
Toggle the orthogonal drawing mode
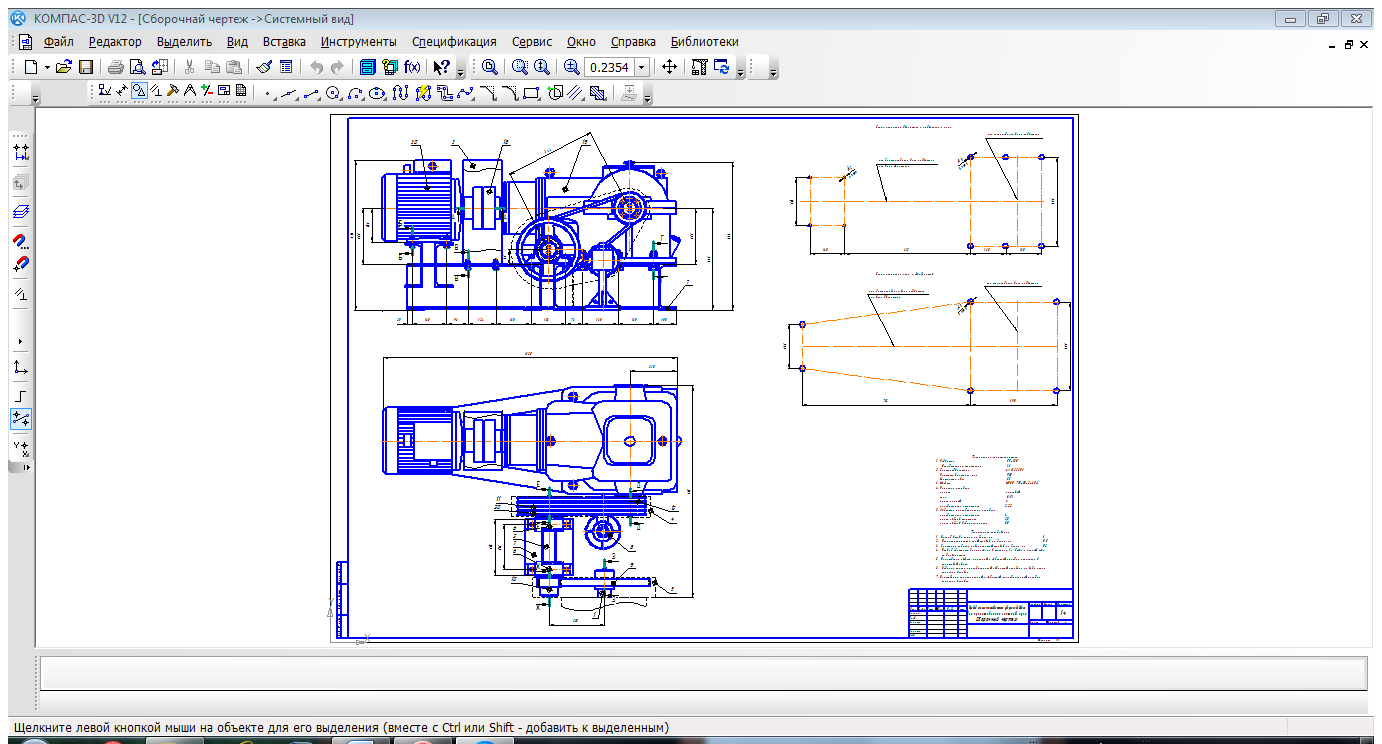(21, 396)
